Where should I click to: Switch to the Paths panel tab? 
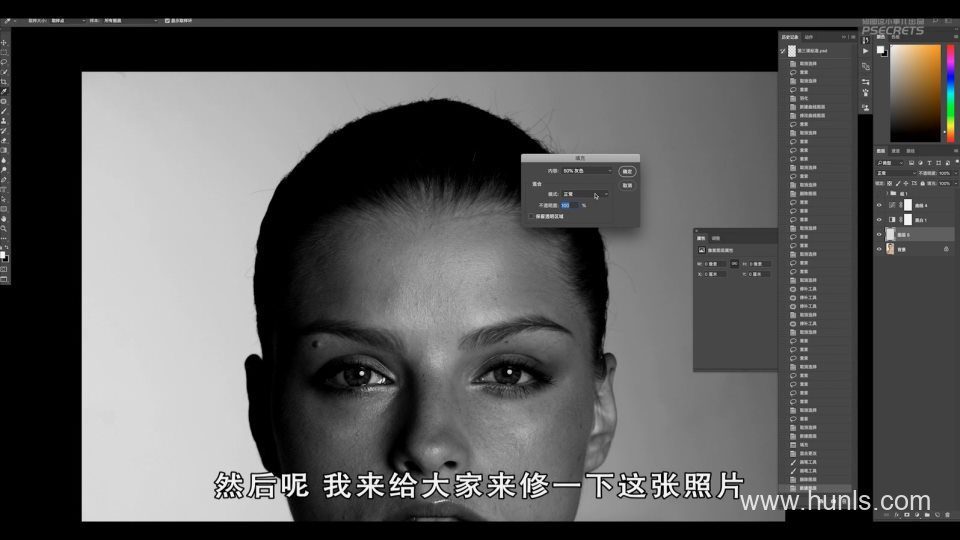tap(910, 151)
